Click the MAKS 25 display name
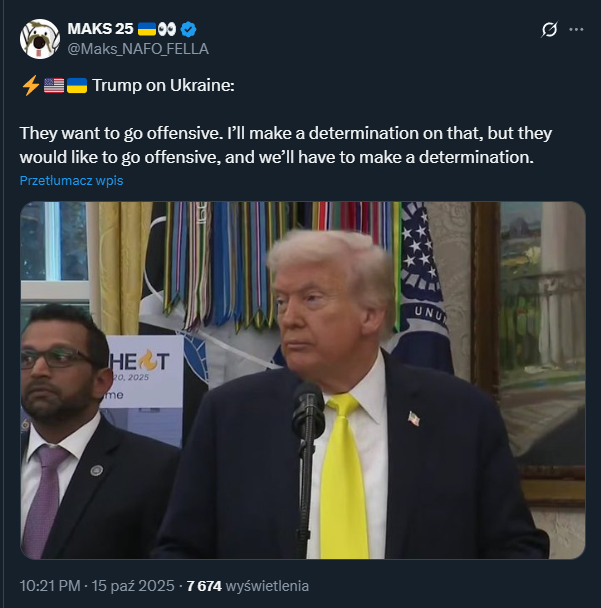The width and height of the screenshot is (601, 608). pos(100,29)
